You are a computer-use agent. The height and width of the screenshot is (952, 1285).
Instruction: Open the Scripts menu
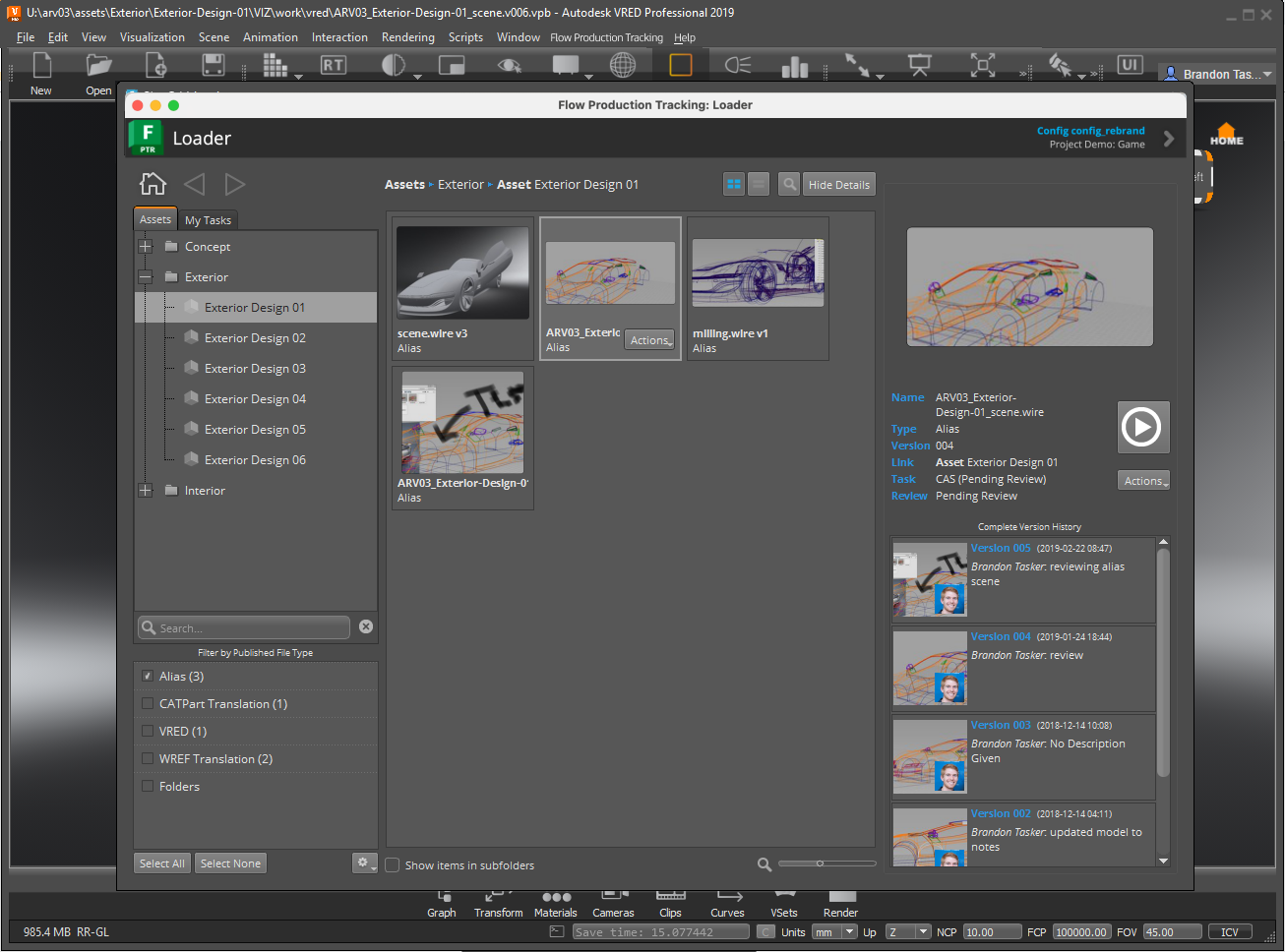pos(465,37)
